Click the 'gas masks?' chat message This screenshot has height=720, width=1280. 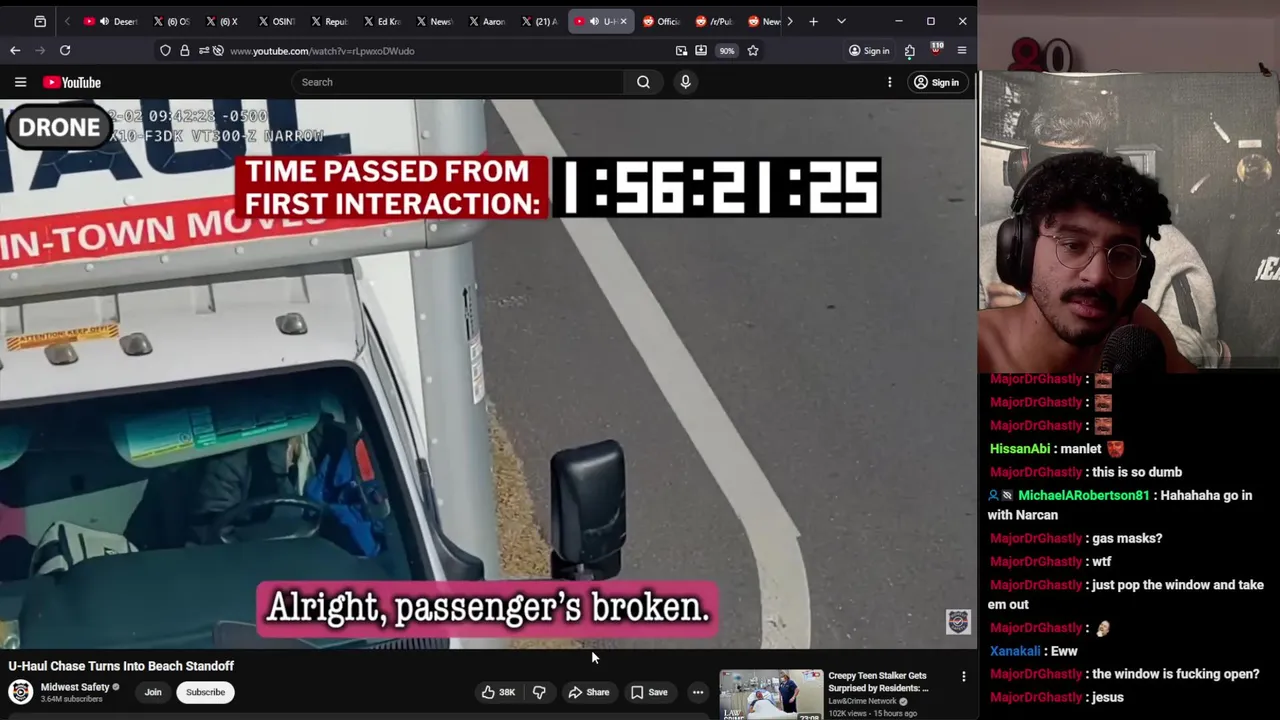pos(1127,538)
